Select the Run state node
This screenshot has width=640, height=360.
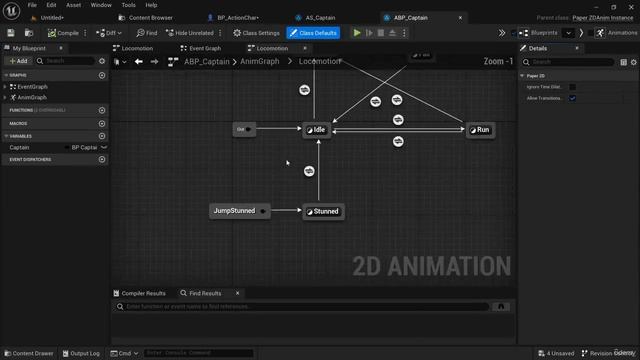coord(480,130)
